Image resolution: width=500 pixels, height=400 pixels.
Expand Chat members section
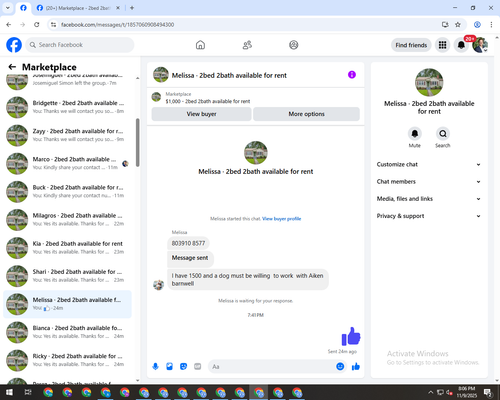tap(429, 182)
